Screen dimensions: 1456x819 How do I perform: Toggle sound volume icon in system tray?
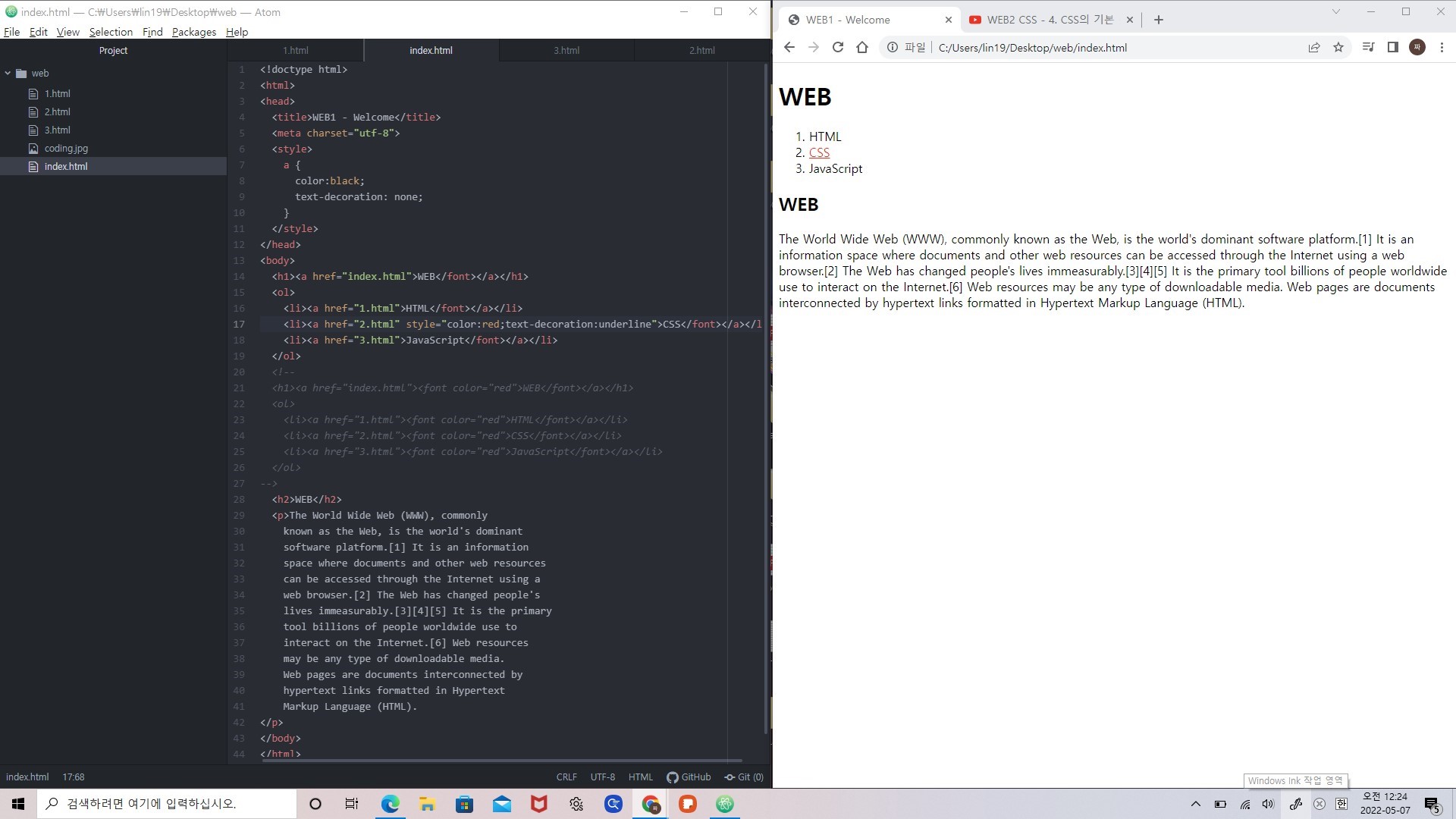click(x=1268, y=804)
